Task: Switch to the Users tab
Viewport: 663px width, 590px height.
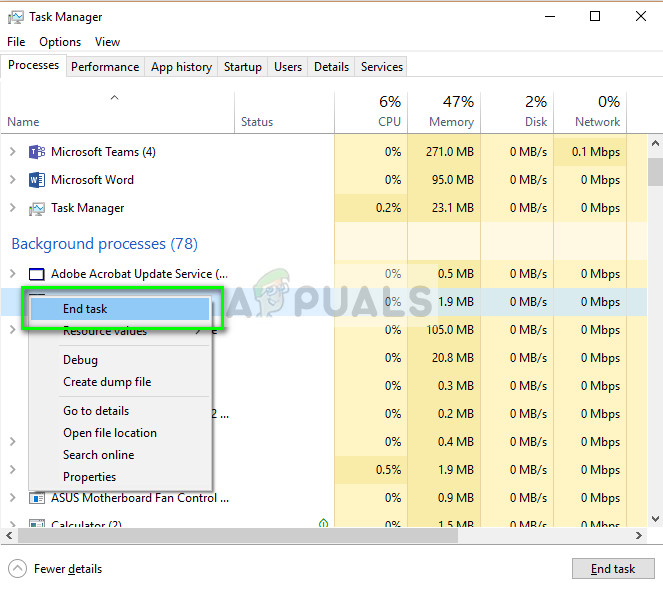Action: (288, 67)
